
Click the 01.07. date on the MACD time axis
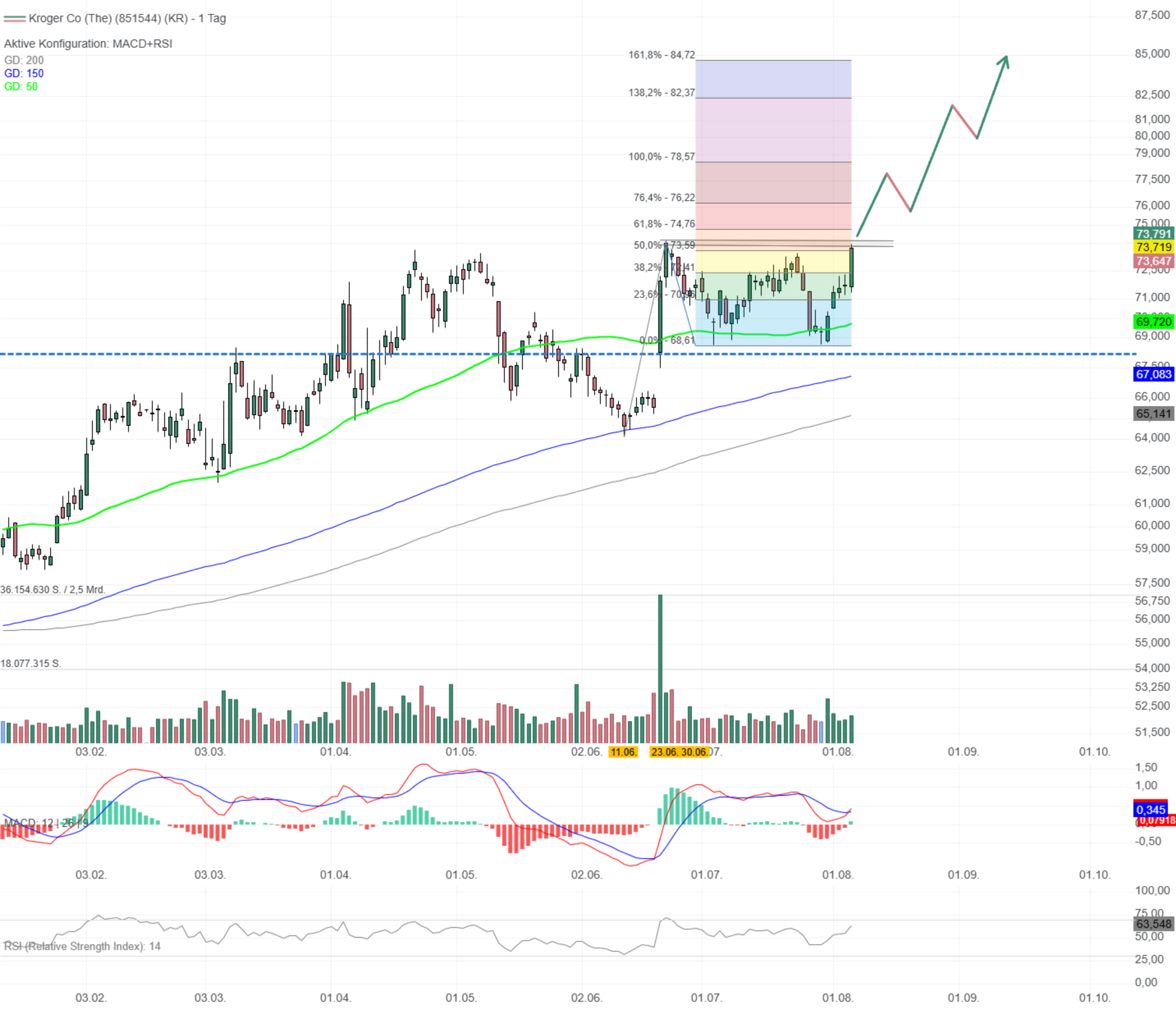point(707,874)
